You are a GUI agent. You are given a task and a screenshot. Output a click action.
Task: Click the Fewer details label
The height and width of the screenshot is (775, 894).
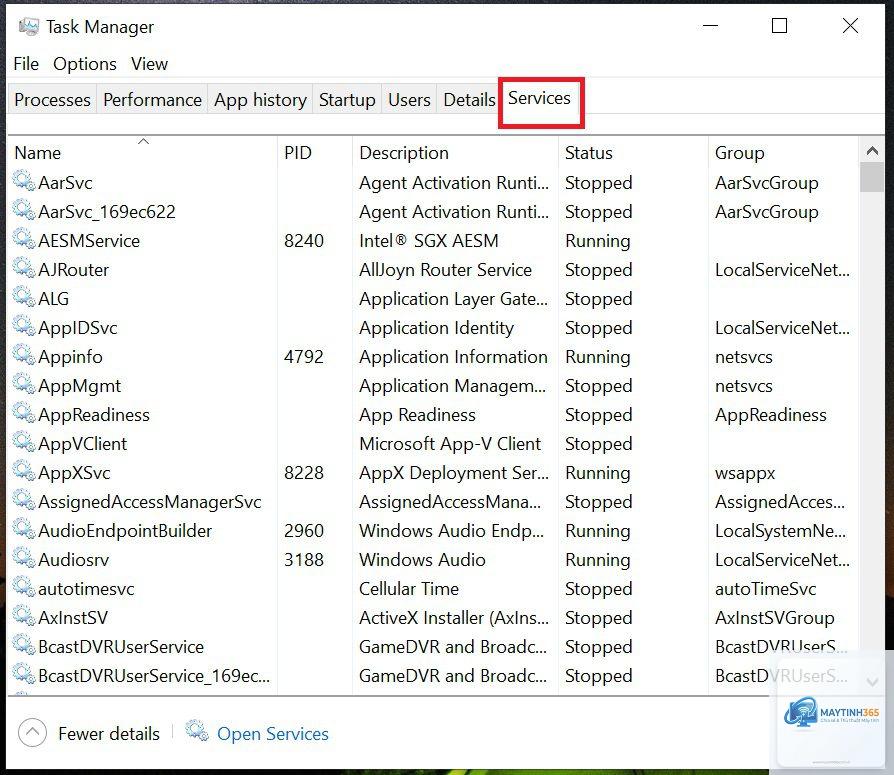point(109,734)
